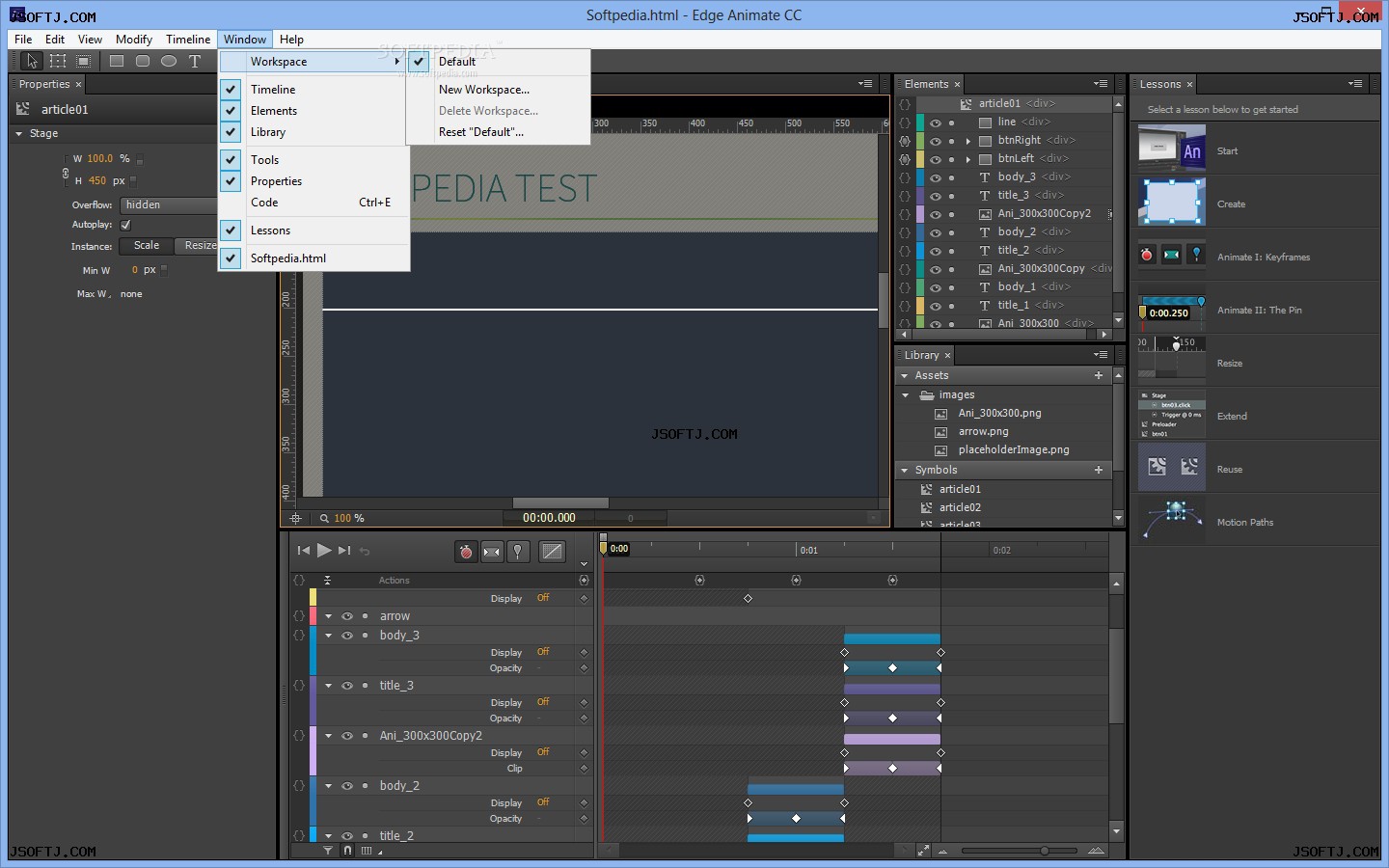Click body_3 element color swatch

[x=921, y=177]
